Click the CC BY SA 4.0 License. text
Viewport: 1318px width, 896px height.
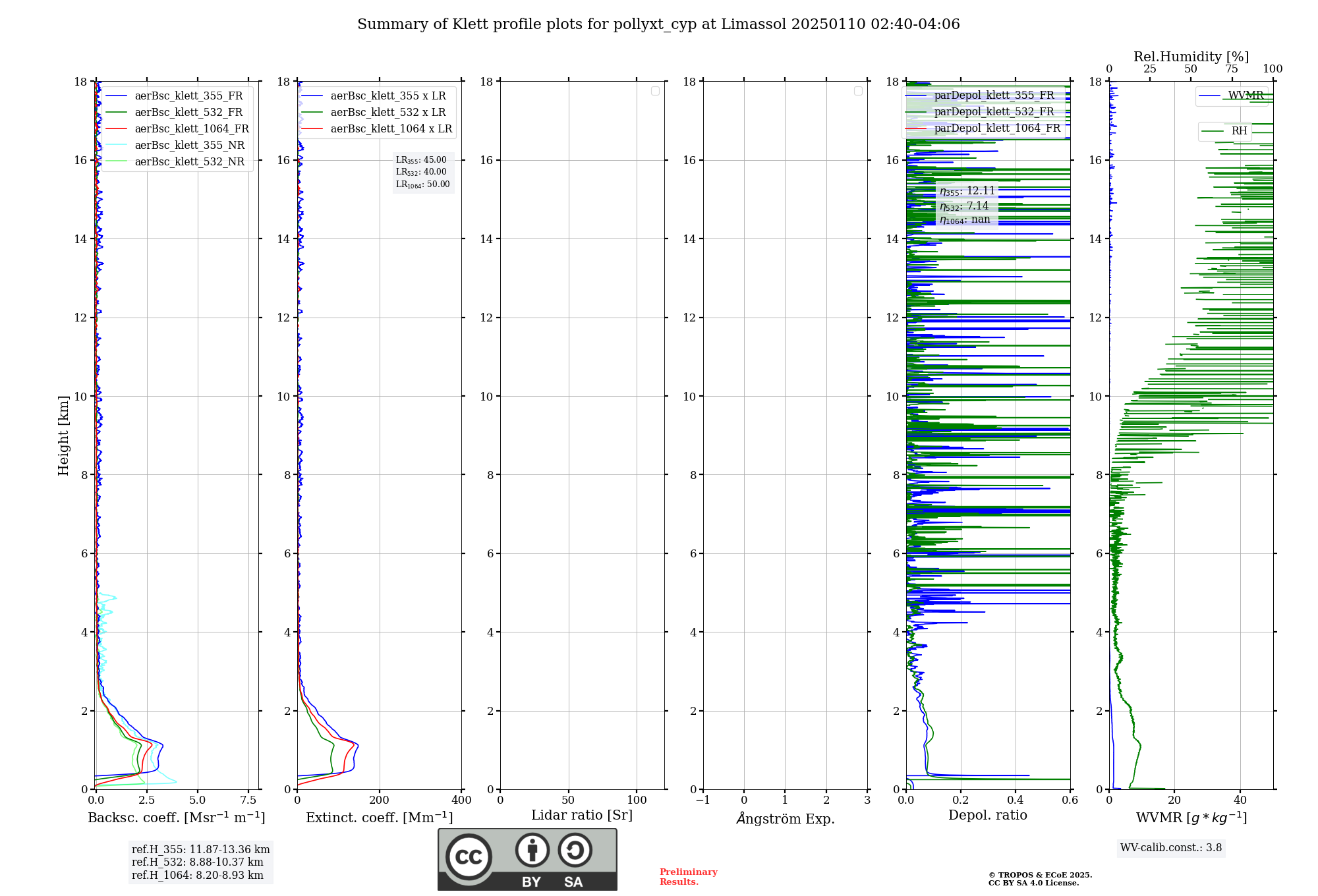click(1033, 883)
